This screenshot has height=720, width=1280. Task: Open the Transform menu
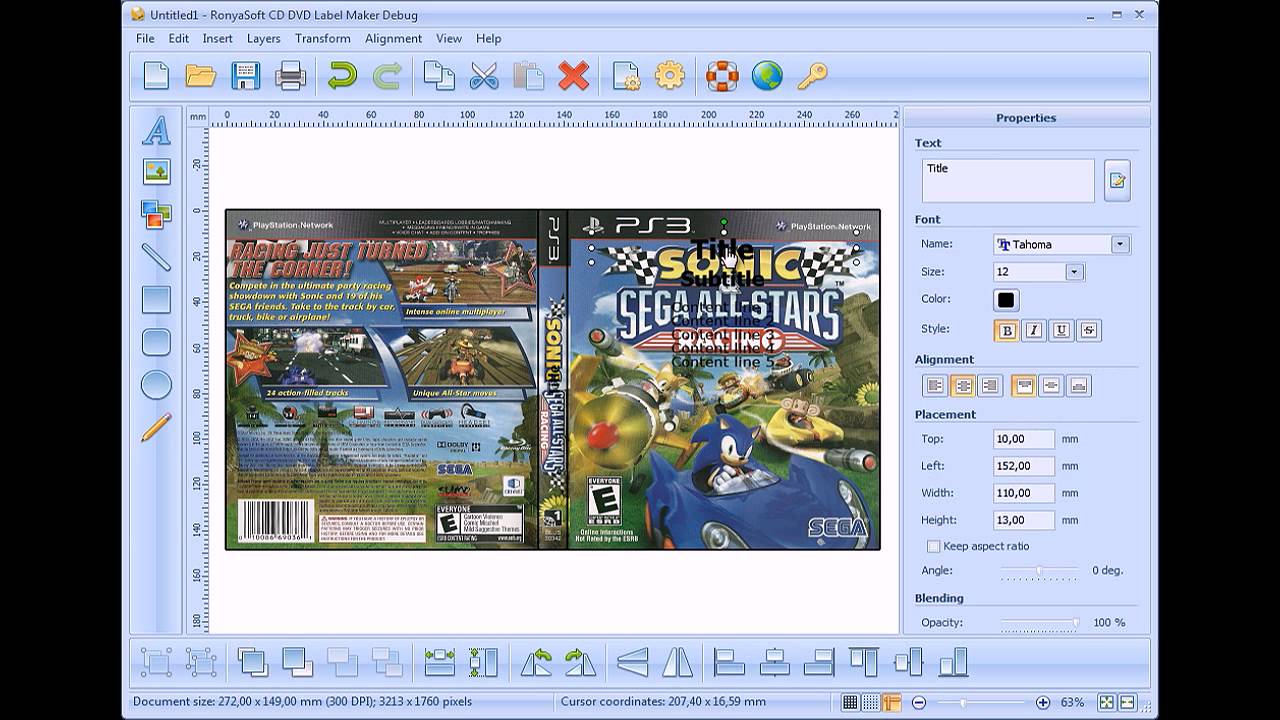click(323, 38)
